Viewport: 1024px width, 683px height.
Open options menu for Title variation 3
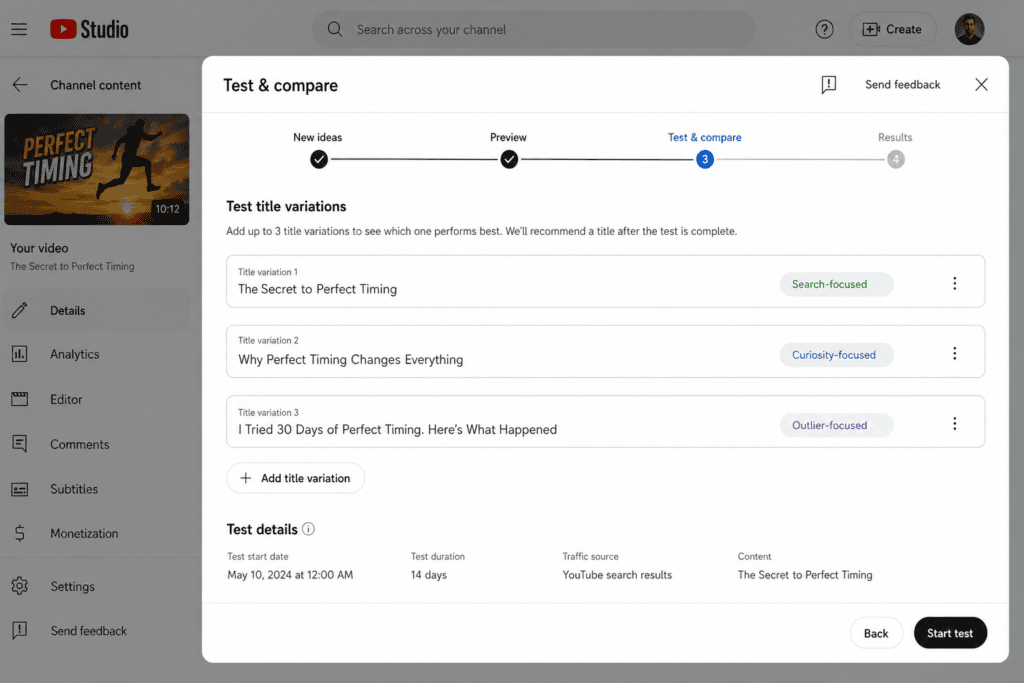[x=955, y=424]
